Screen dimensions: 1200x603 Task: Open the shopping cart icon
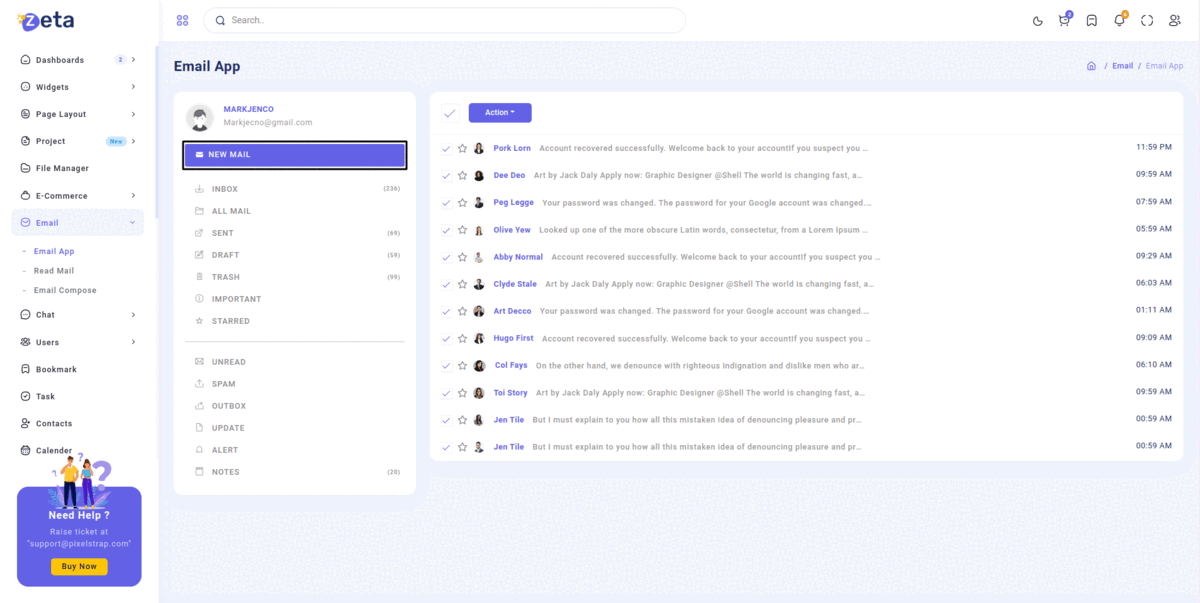coord(1064,21)
